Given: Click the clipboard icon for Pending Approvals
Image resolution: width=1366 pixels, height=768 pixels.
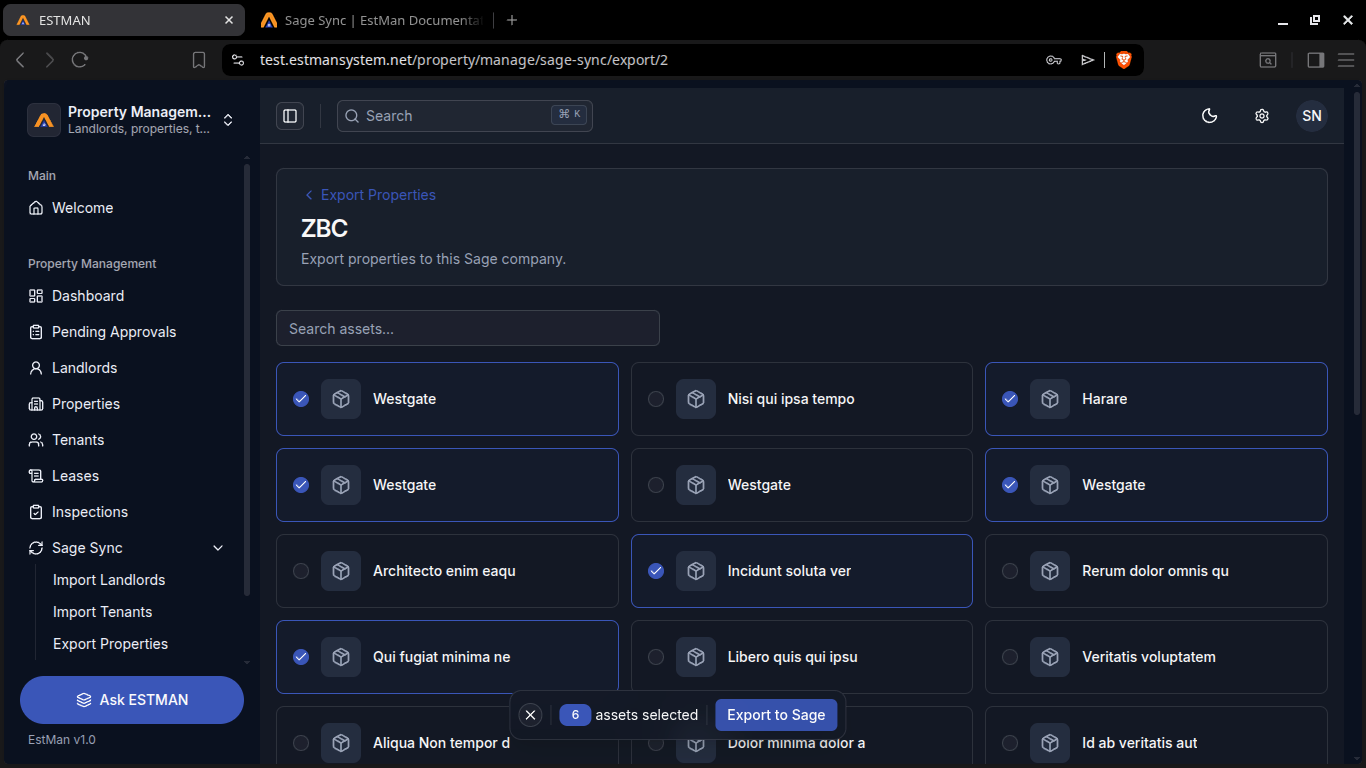Looking at the screenshot, I should 36,332.
